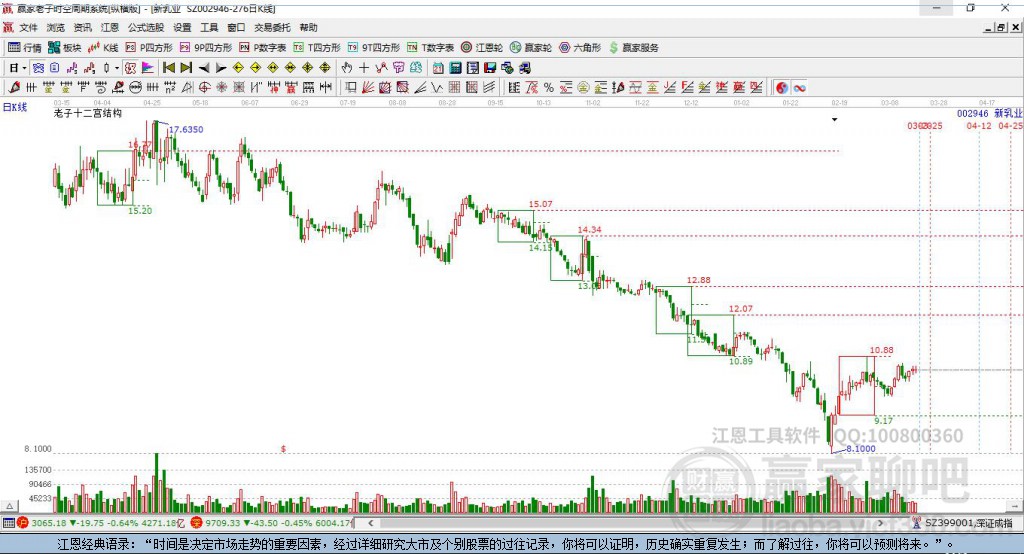Toggle the yin-yang taiji icon
Image resolution: width=1024 pixels, height=554 pixels.
(782, 88)
